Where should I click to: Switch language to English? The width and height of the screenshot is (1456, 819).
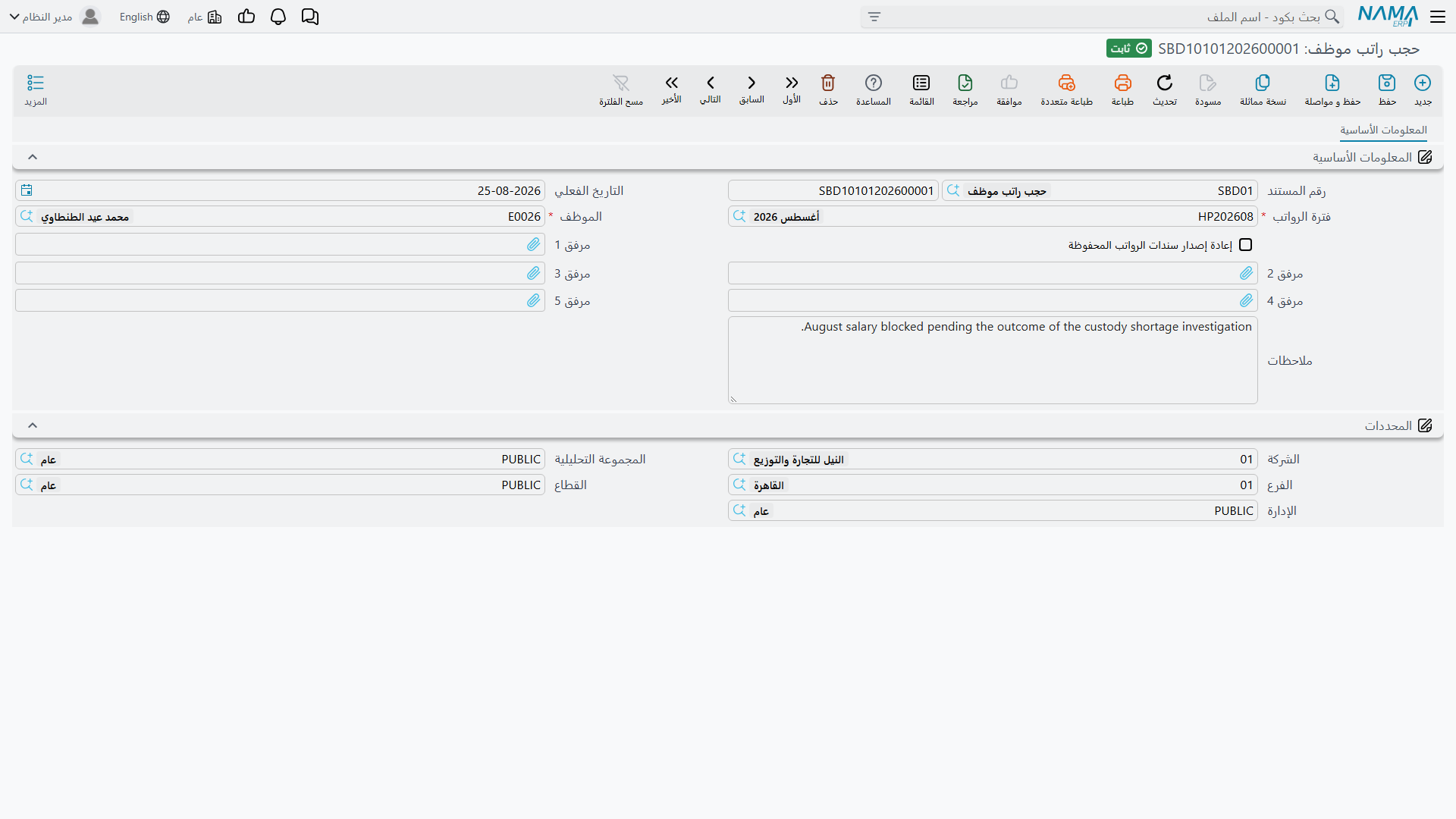pyautogui.click(x=145, y=17)
